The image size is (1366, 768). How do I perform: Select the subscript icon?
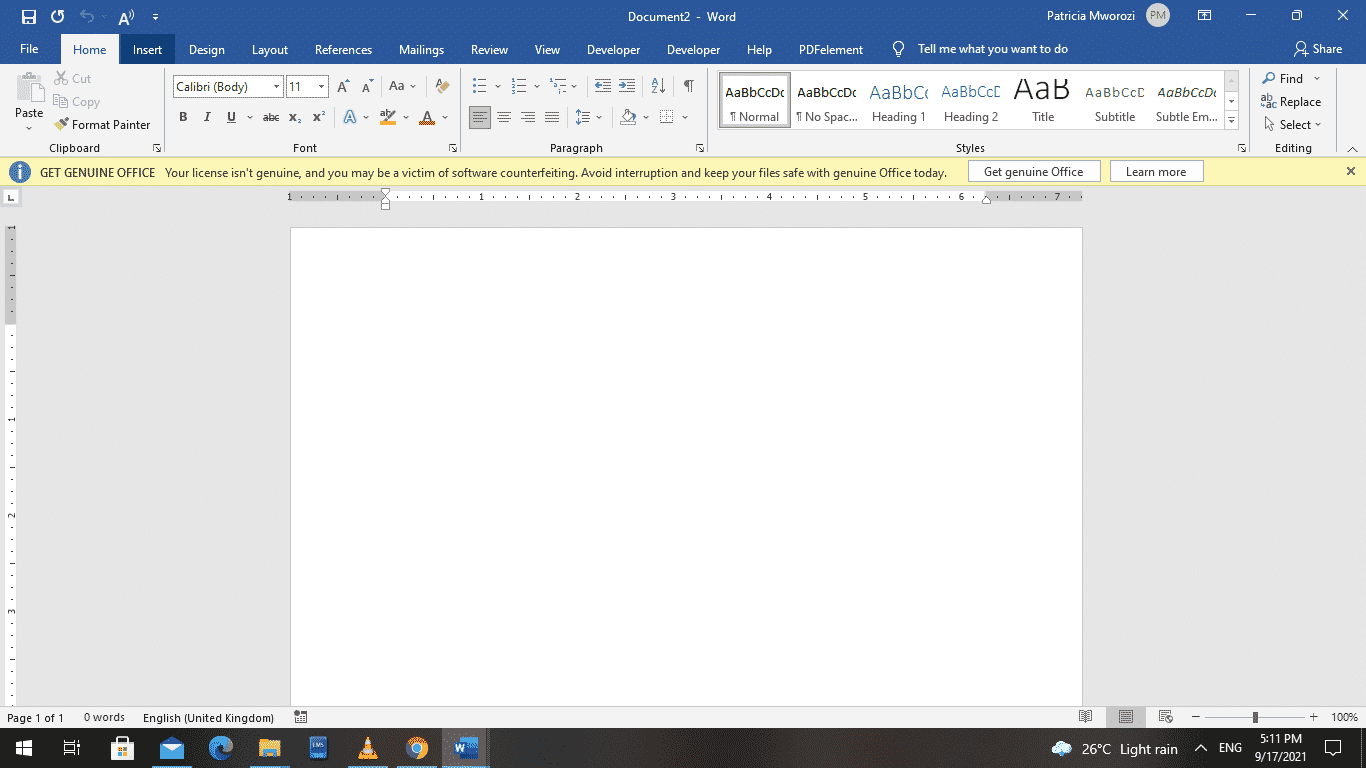(x=295, y=117)
